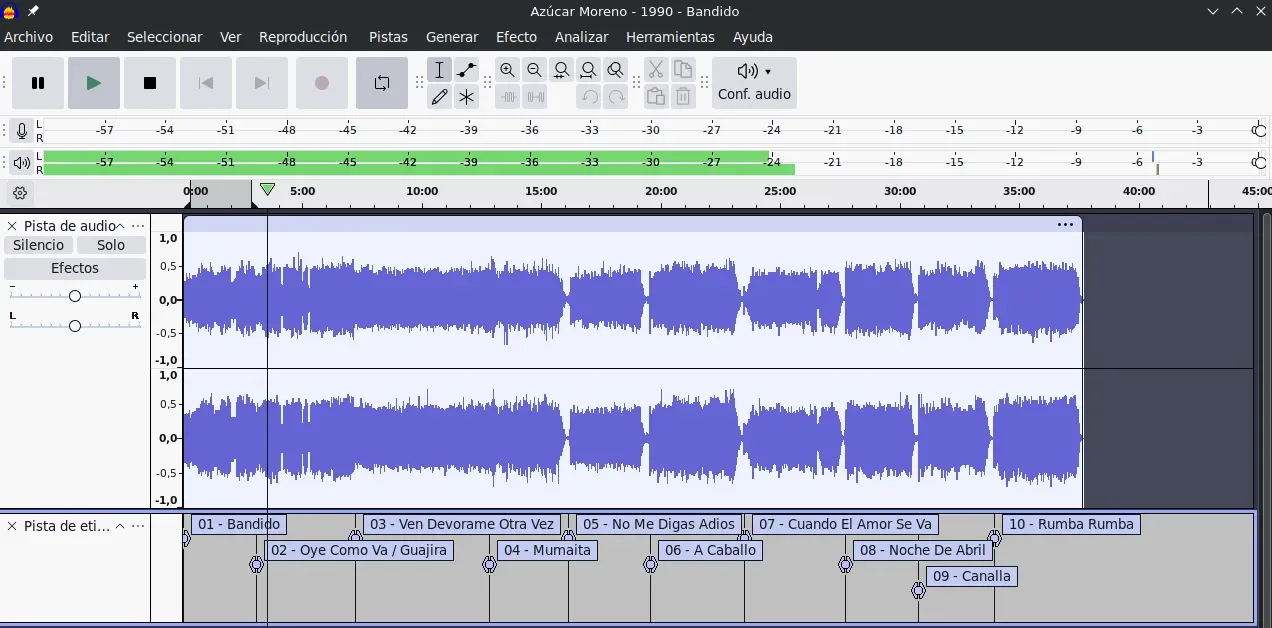Choose the Multi-tool asterisk icon
Viewport: 1272px width, 628px height.
[x=466, y=97]
